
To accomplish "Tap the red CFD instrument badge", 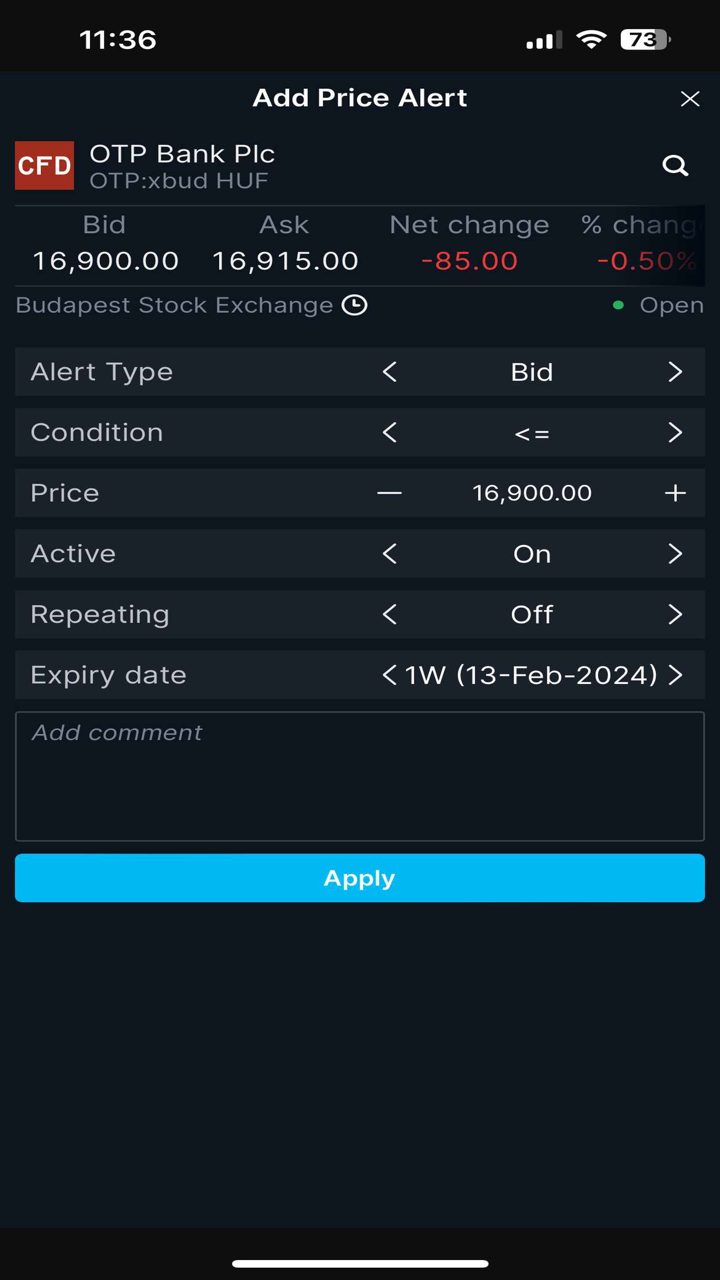I will 44,166.
